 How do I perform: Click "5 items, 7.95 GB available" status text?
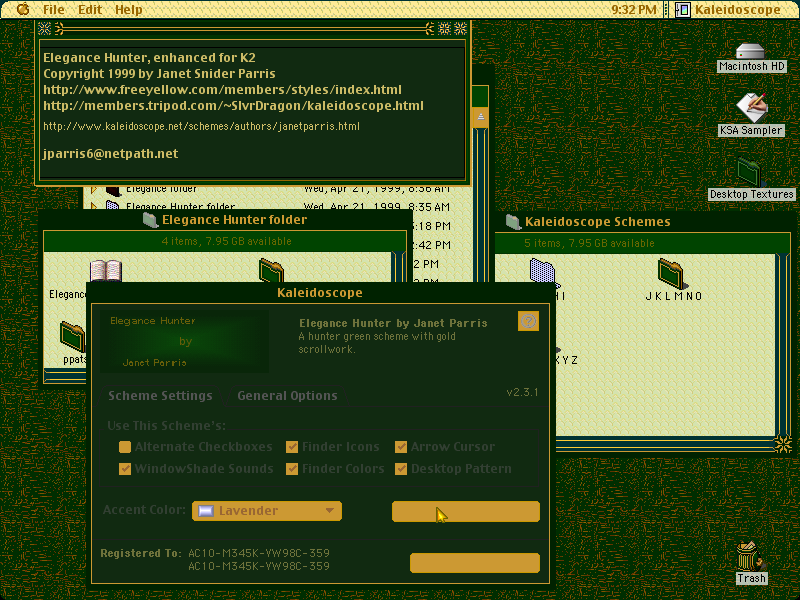(x=589, y=243)
